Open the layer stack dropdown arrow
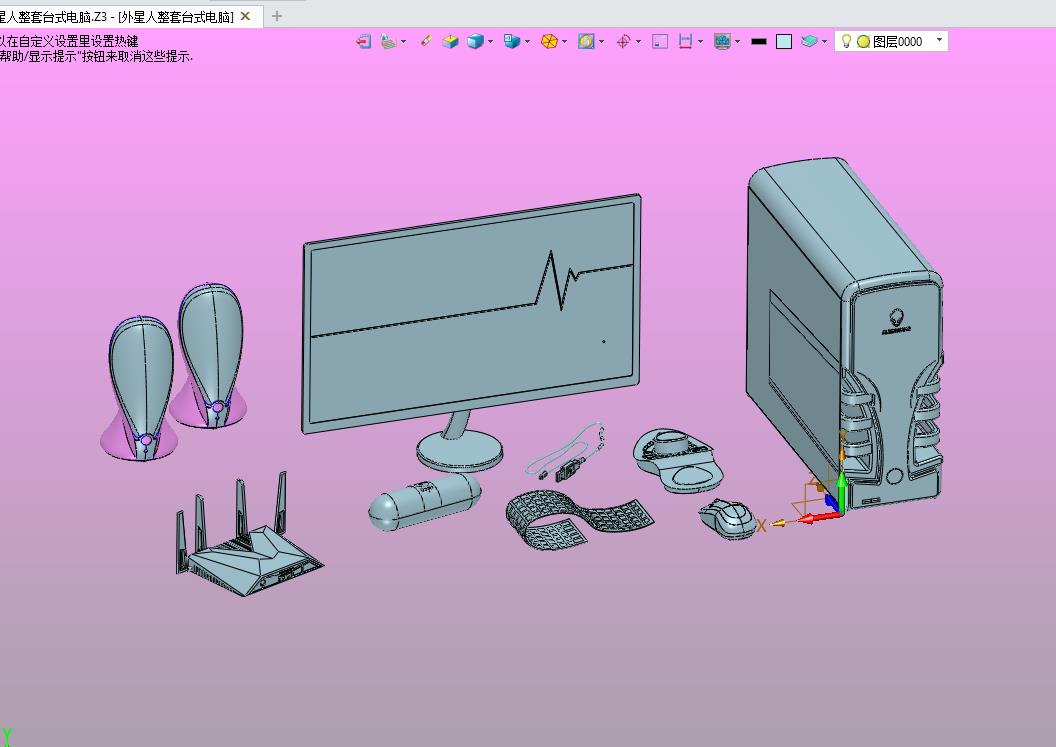 pos(824,42)
